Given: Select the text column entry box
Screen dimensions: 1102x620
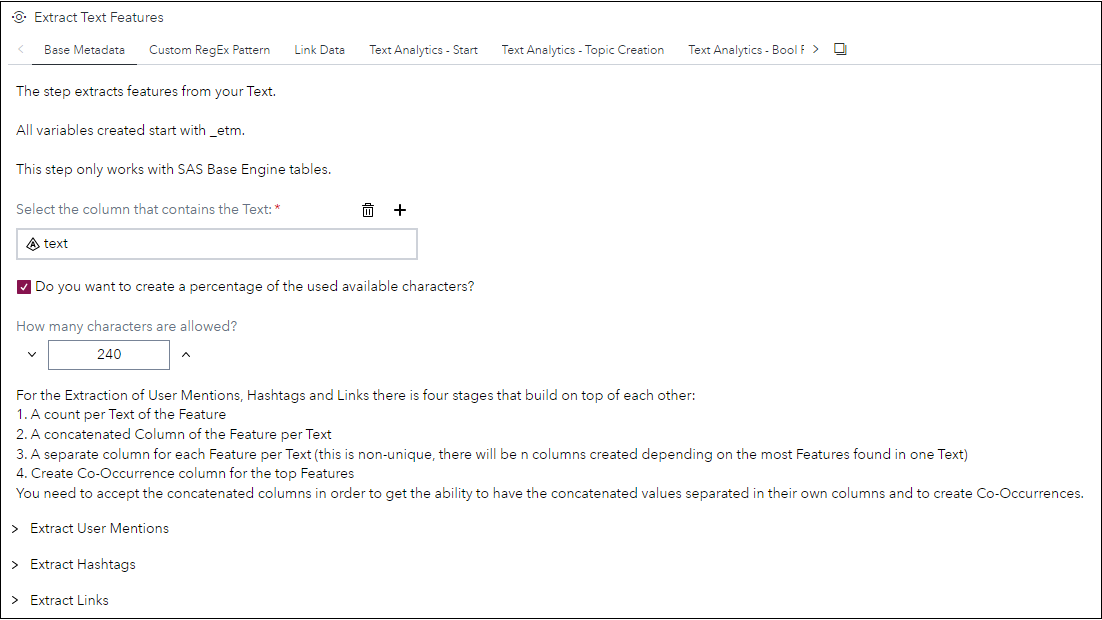Looking at the screenshot, I should (x=216, y=244).
